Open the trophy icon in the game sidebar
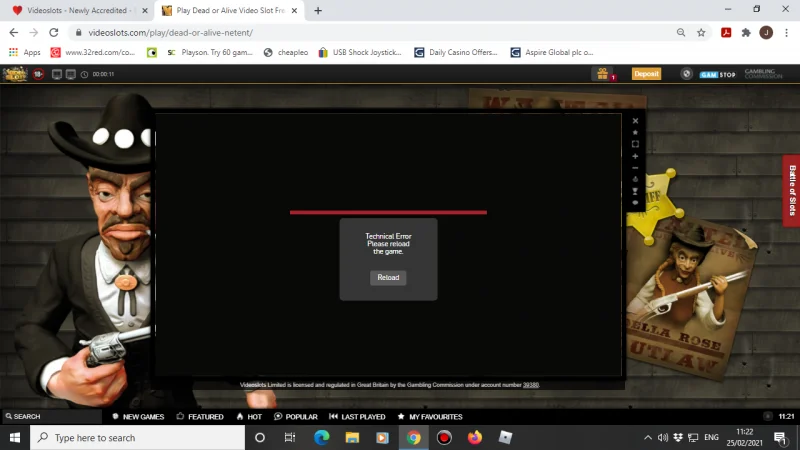Viewport: 800px width, 450px height. pos(635,191)
